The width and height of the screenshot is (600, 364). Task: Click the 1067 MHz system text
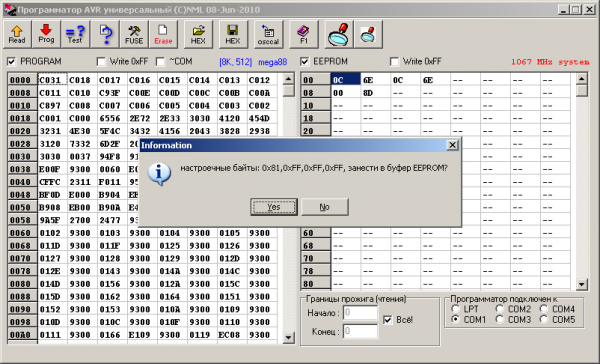click(x=550, y=62)
